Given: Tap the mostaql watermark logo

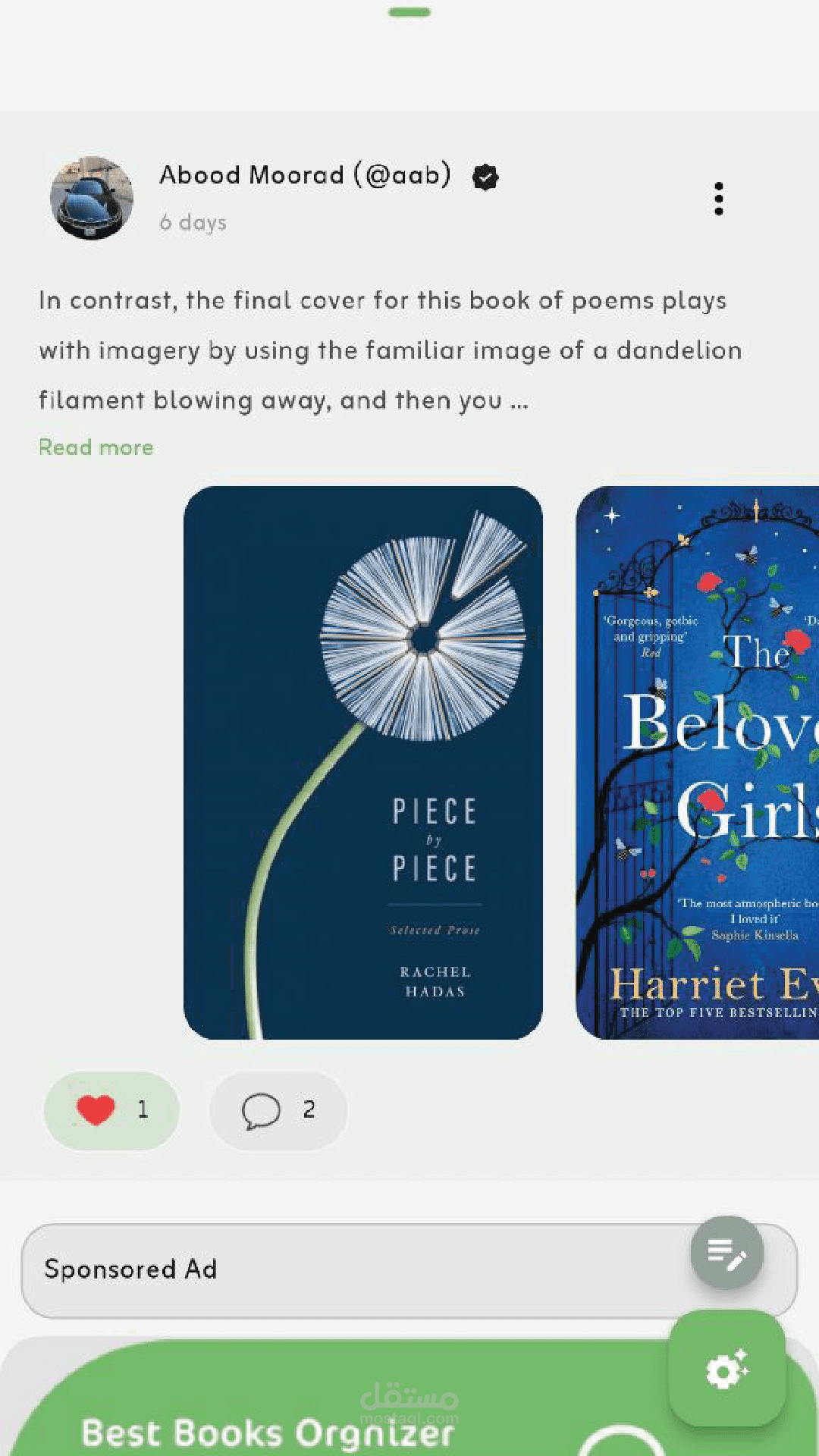Looking at the screenshot, I should coord(409,1403).
